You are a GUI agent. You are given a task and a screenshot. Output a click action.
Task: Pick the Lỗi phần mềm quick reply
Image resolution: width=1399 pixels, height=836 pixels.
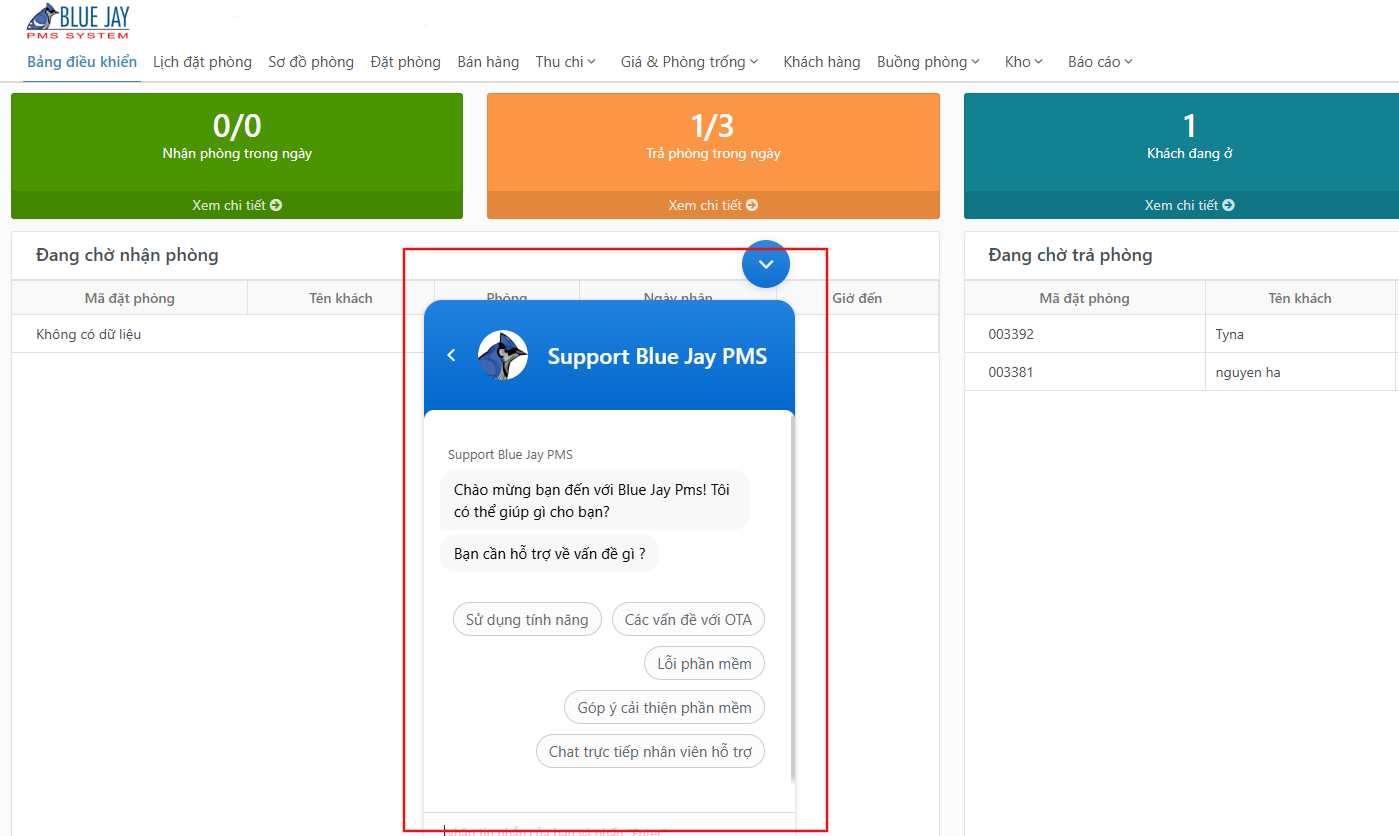click(705, 664)
